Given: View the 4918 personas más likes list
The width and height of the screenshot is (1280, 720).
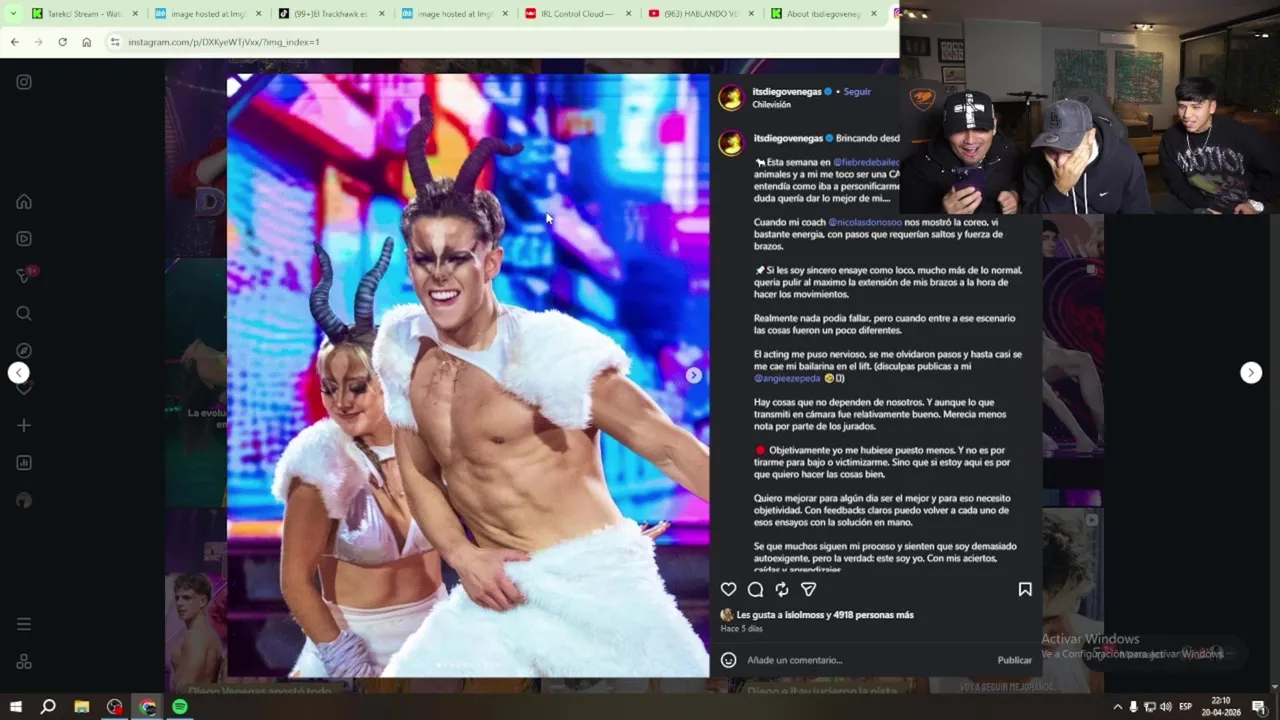Looking at the screenshot, I should pos(874,615).
